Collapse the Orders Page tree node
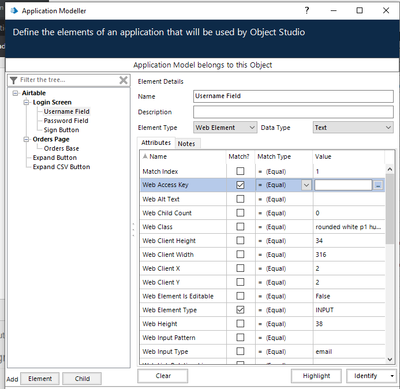 click(x=26, y=139)
